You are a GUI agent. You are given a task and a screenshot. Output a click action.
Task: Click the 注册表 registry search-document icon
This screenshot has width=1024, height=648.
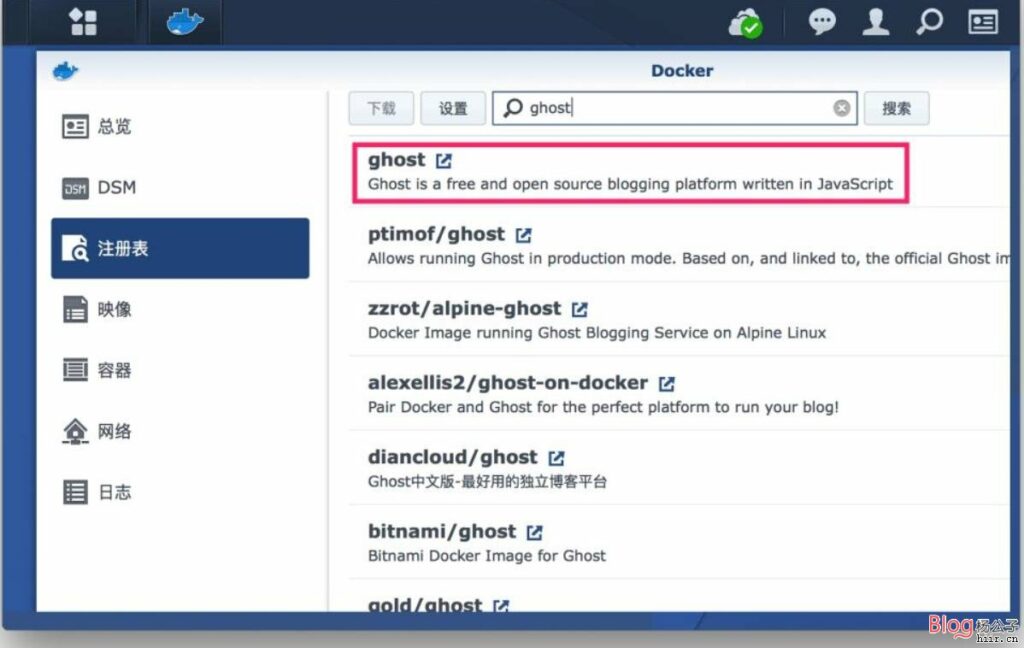(75, 248)
